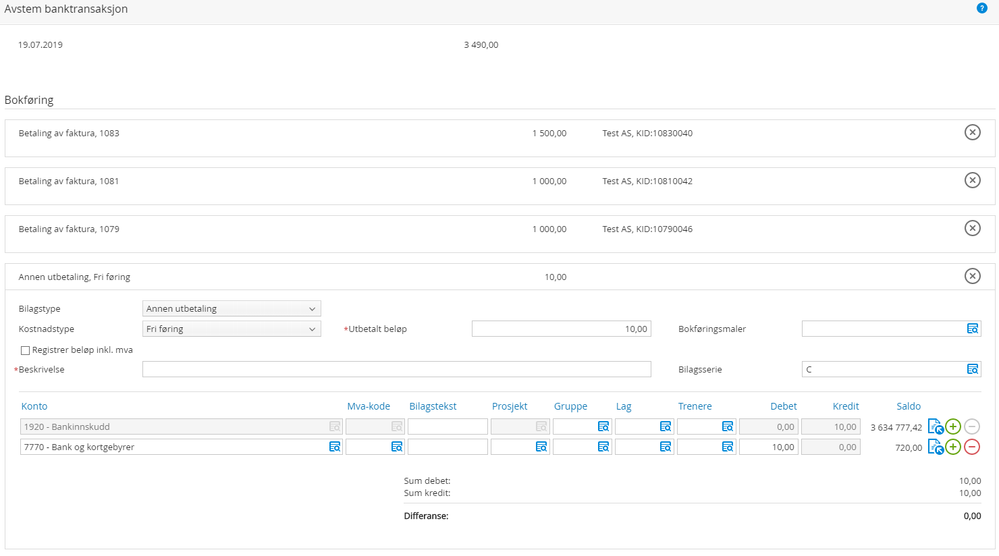Click document search icon for 1920 row
The image size is (999, 556).
click(935, 427)
